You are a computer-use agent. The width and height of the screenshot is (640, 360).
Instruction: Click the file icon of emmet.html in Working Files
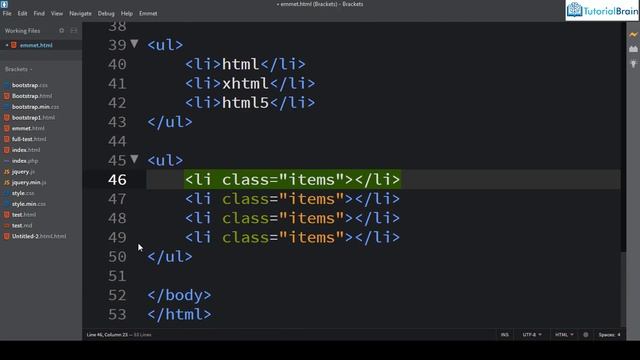point(14,45)
